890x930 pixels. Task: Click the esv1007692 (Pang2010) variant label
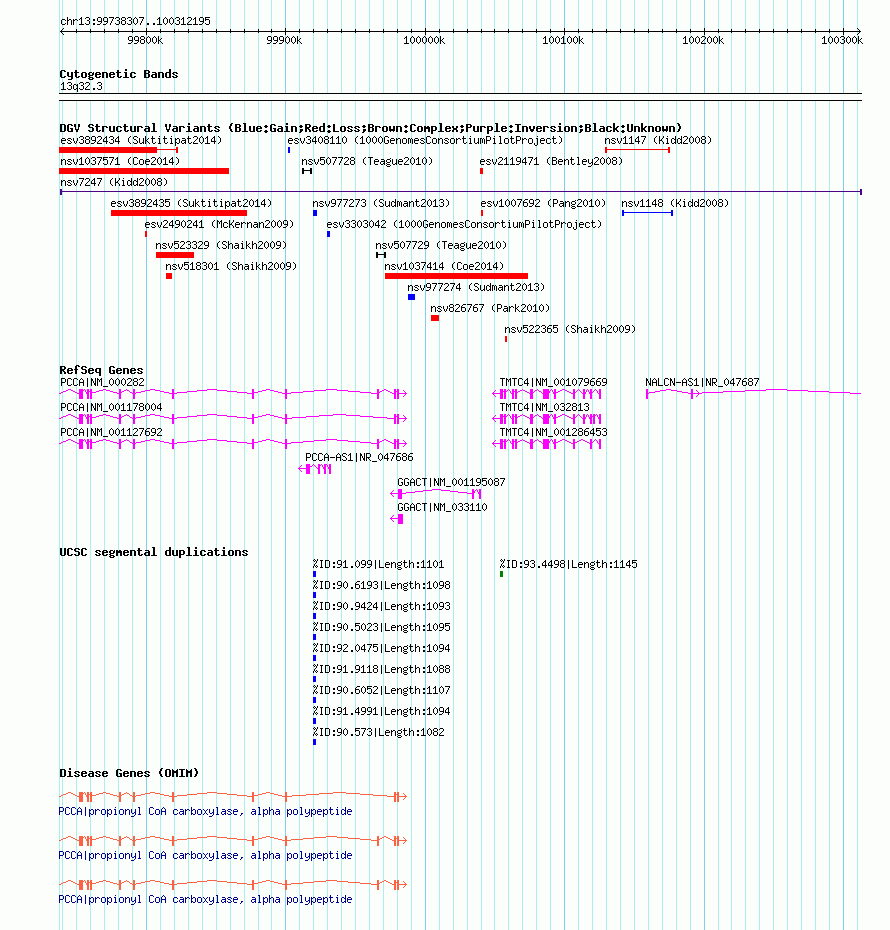pyautogui.click(x=544, y=203)
